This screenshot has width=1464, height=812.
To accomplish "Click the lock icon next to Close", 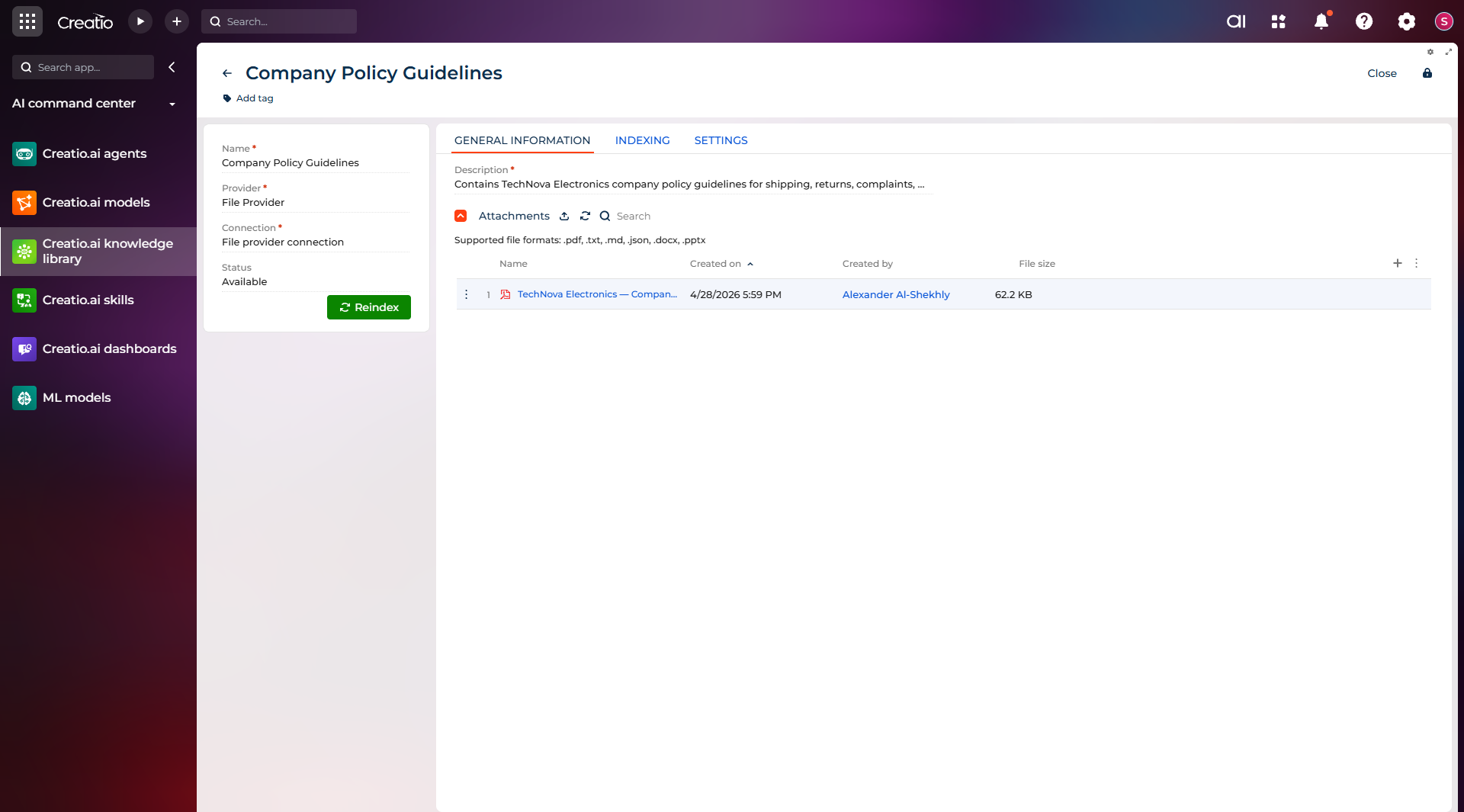I will 1427,73.
